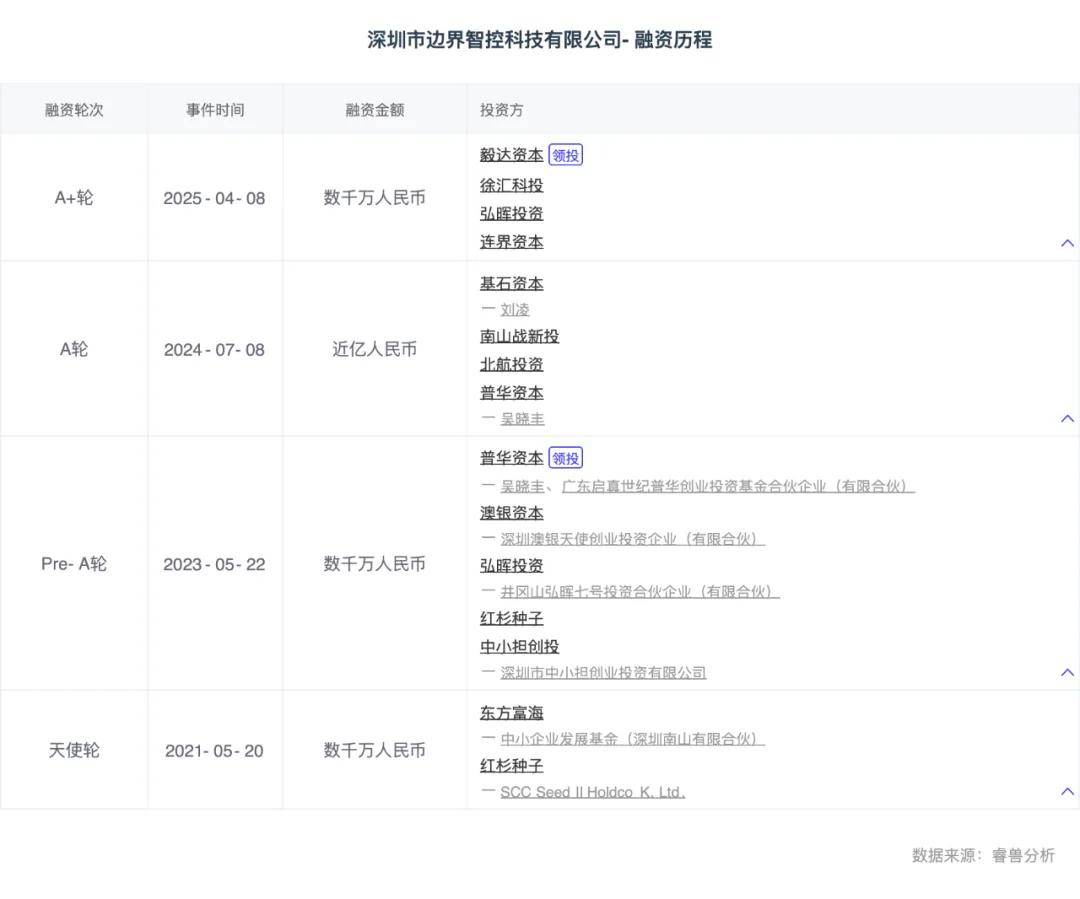Collapse the A+轮 investor list chevron
Image resolution: width=1080 pixels, height=899 pixels.
1067,243
